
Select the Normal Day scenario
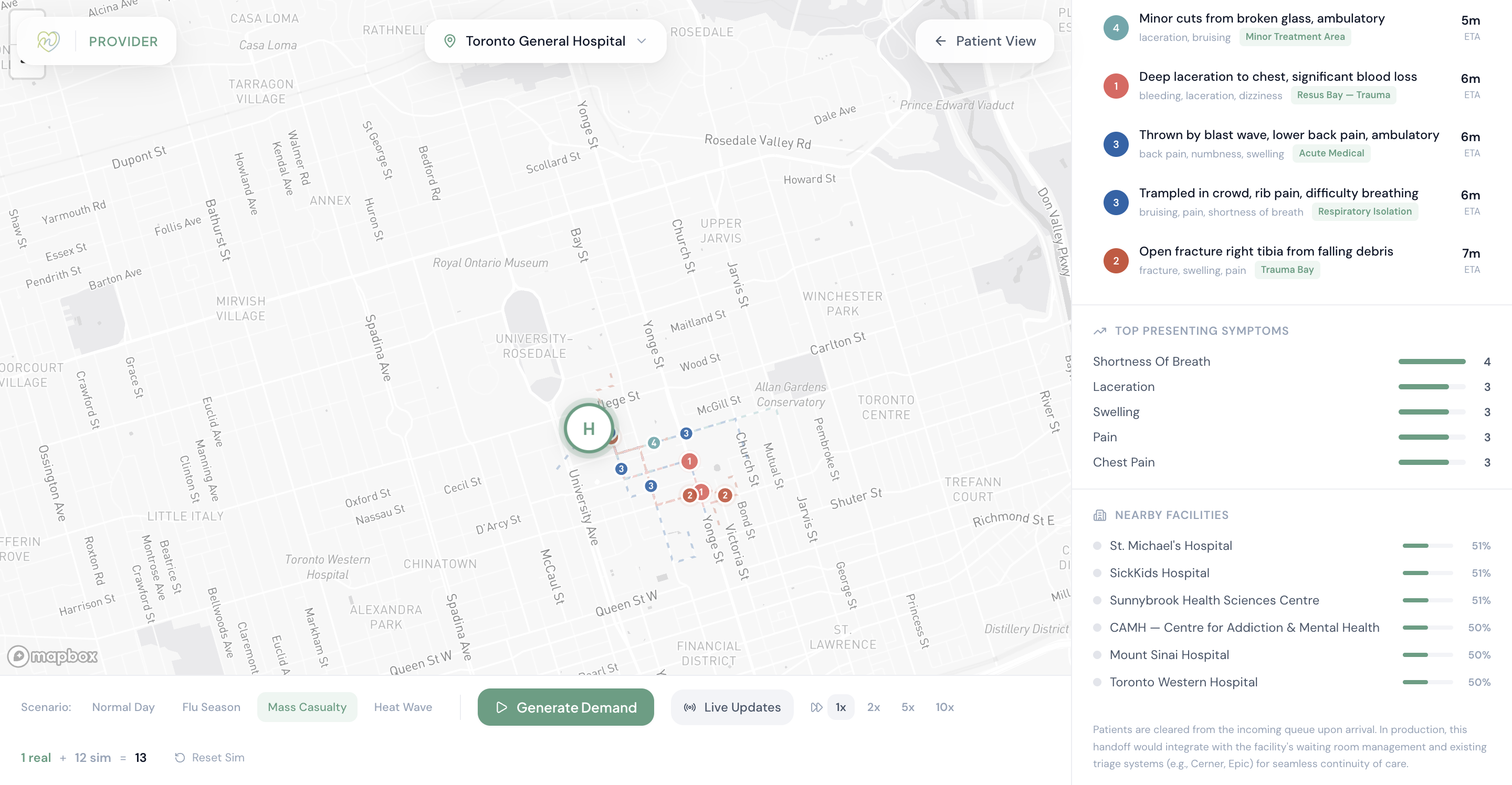pos(123,707)
